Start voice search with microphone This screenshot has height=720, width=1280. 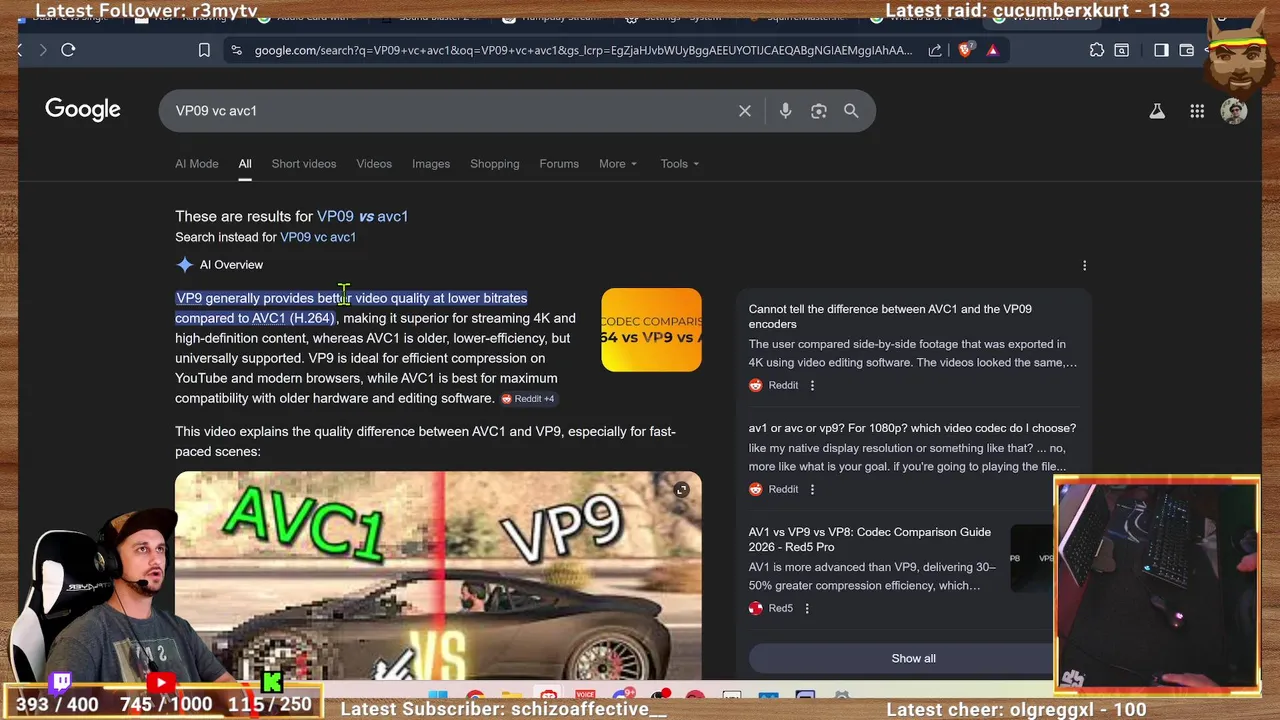785,111
